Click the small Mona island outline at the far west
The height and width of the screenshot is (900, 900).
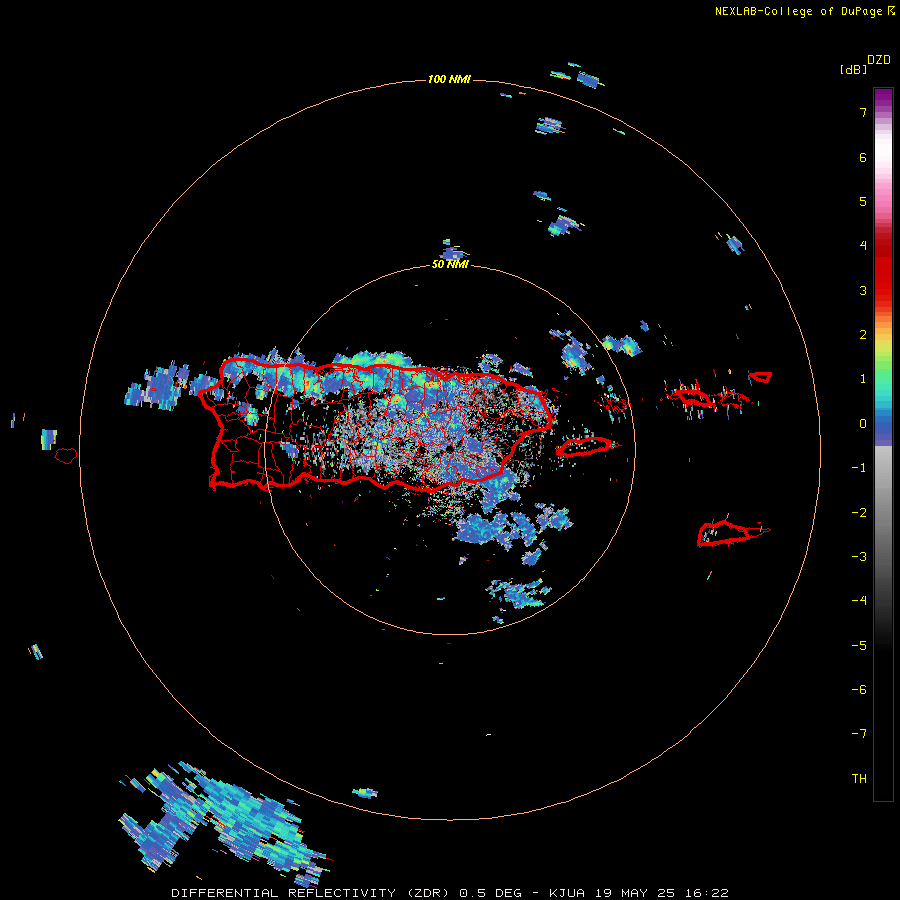pyautogui.click(x=66, y=456)
